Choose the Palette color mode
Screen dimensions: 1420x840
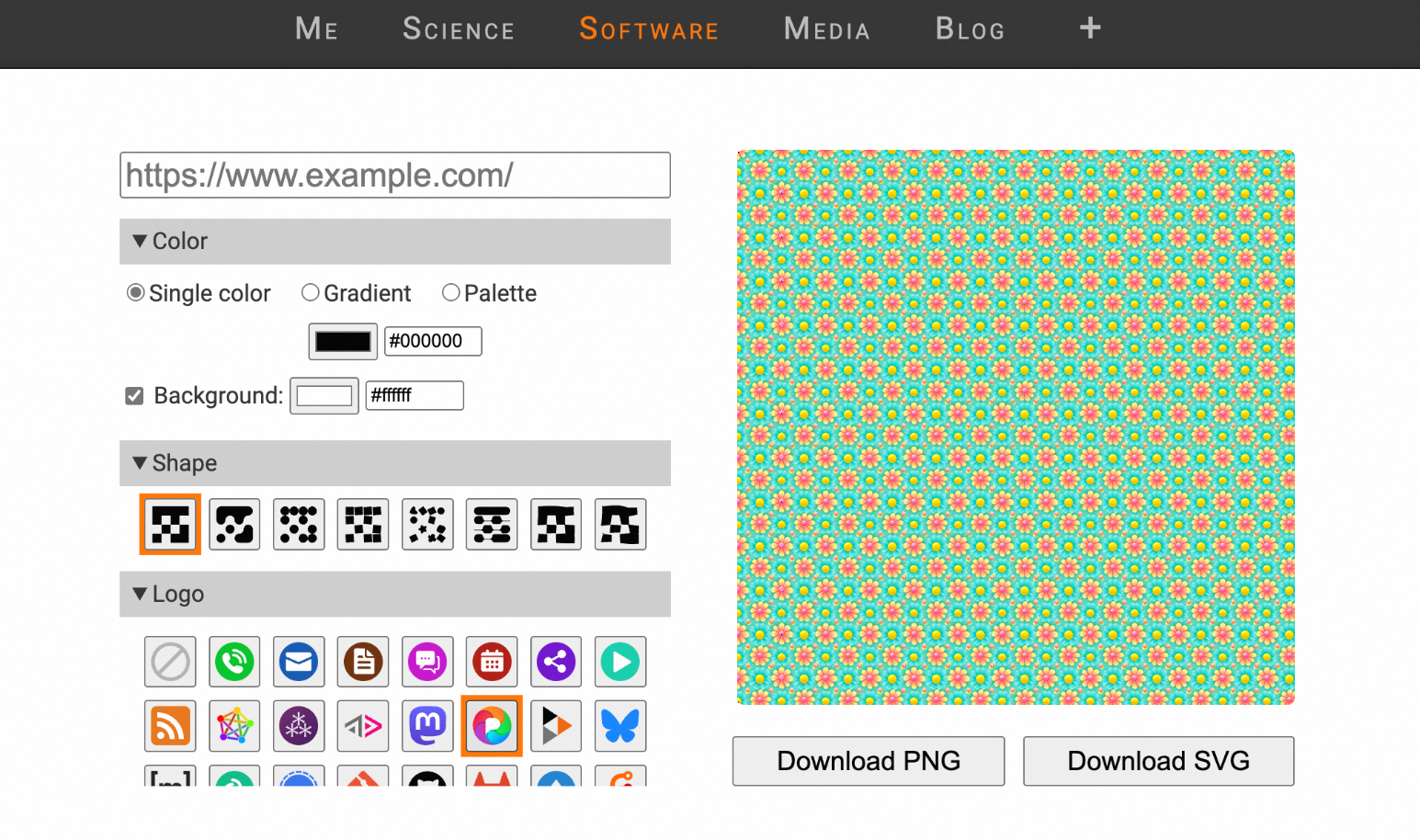[451, 292]
